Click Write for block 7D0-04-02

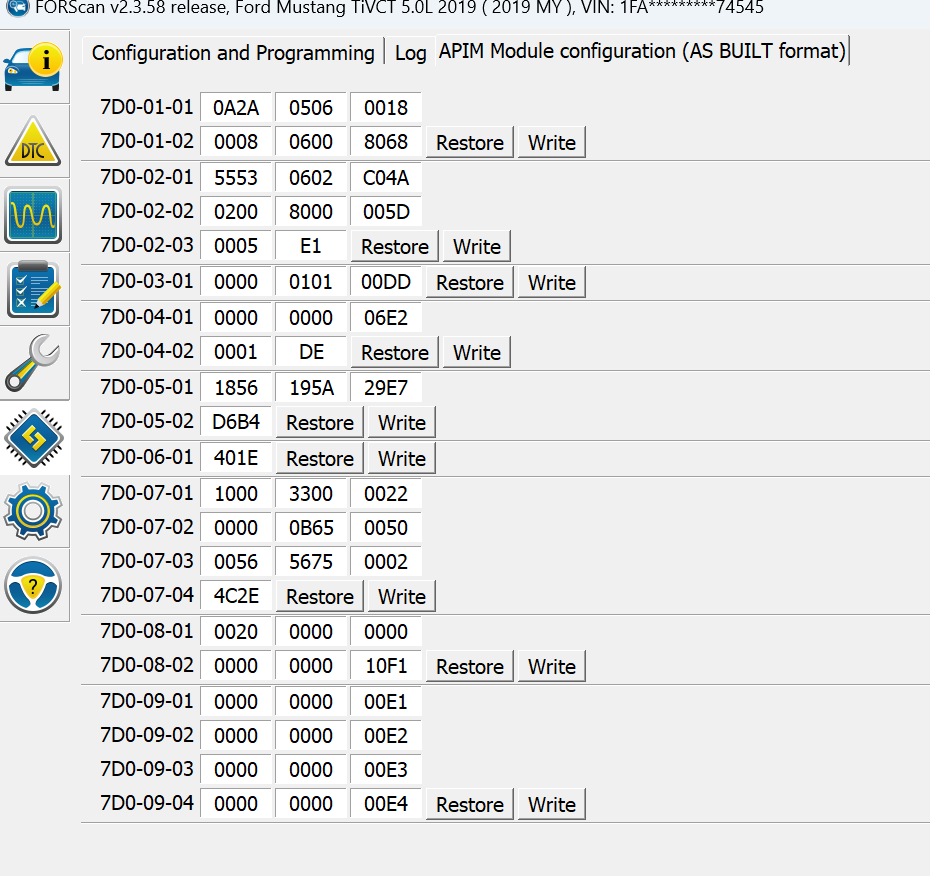click(477, 352)
